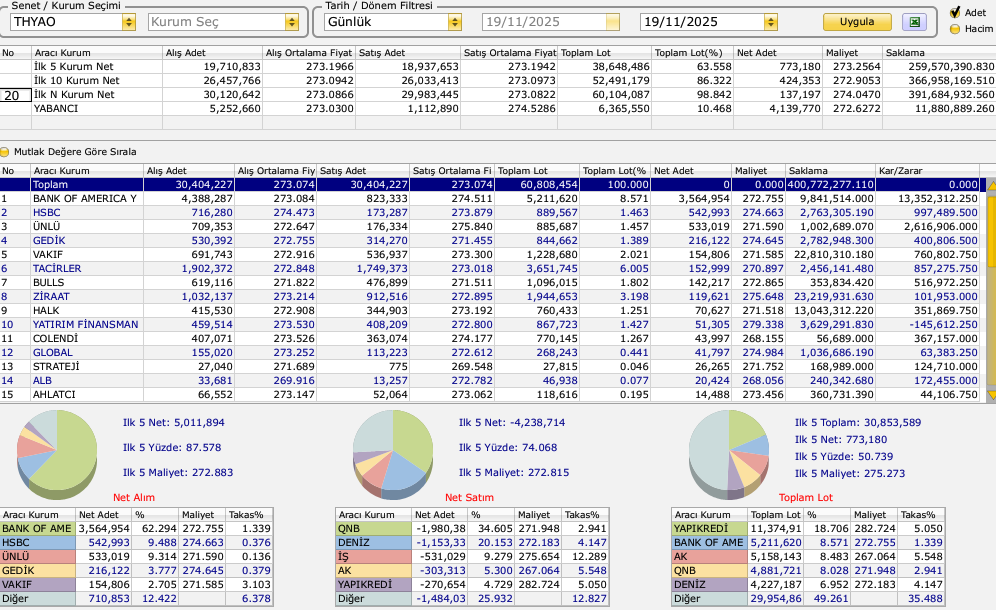Click Net Adet header in Net Alım table
Viewport: 996px width, 610px height.
[104, 515]
